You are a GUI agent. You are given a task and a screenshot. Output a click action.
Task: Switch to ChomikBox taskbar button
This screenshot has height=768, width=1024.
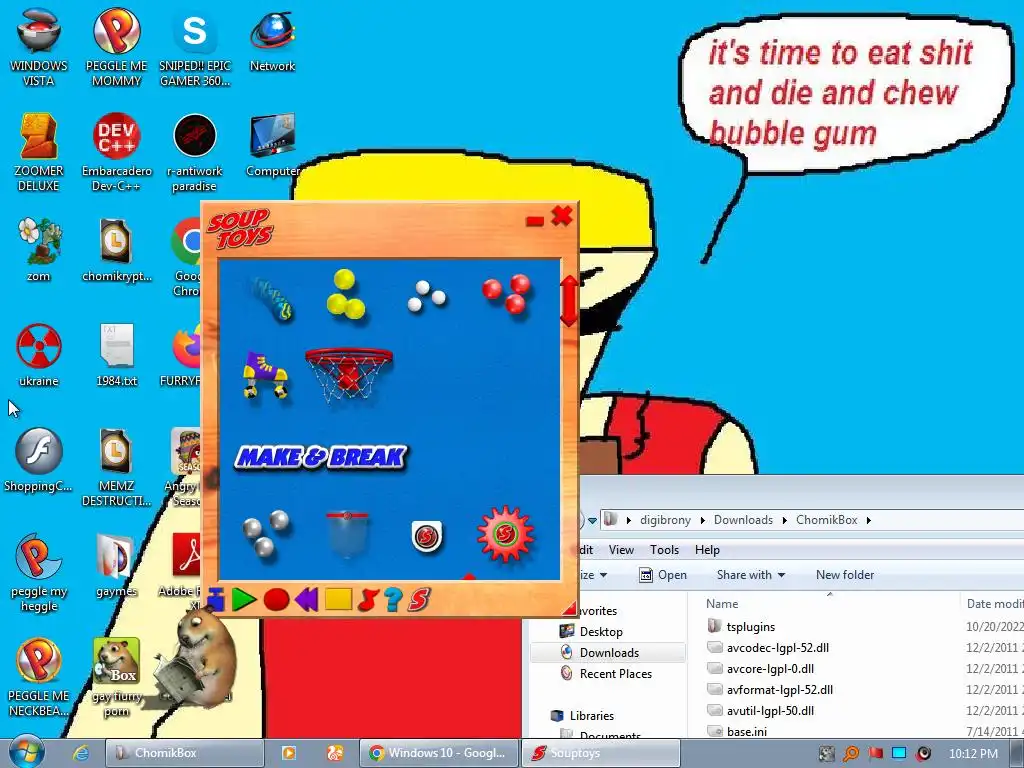[x=185, y=753]
